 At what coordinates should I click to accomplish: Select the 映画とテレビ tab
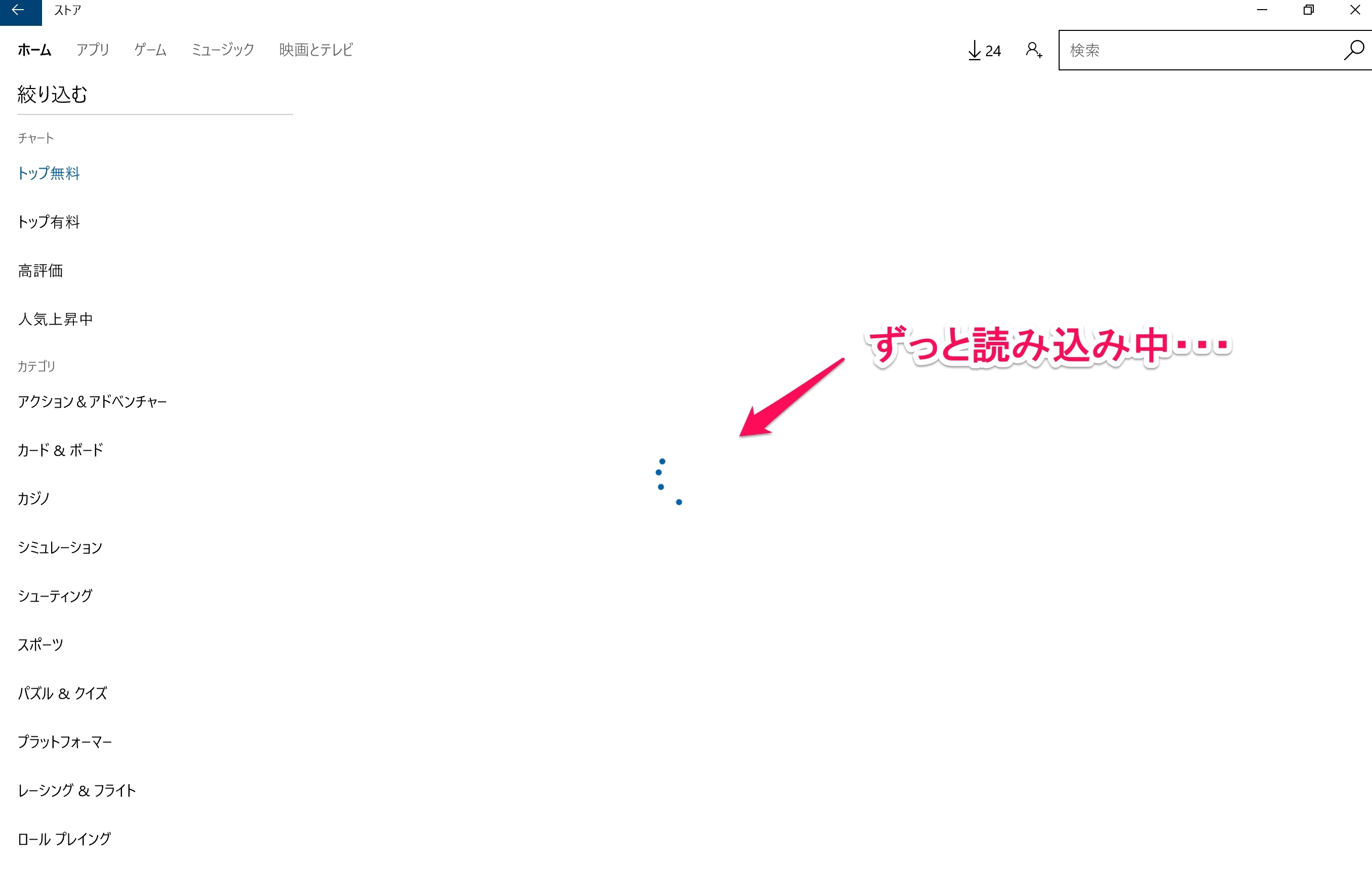[316, 50]
